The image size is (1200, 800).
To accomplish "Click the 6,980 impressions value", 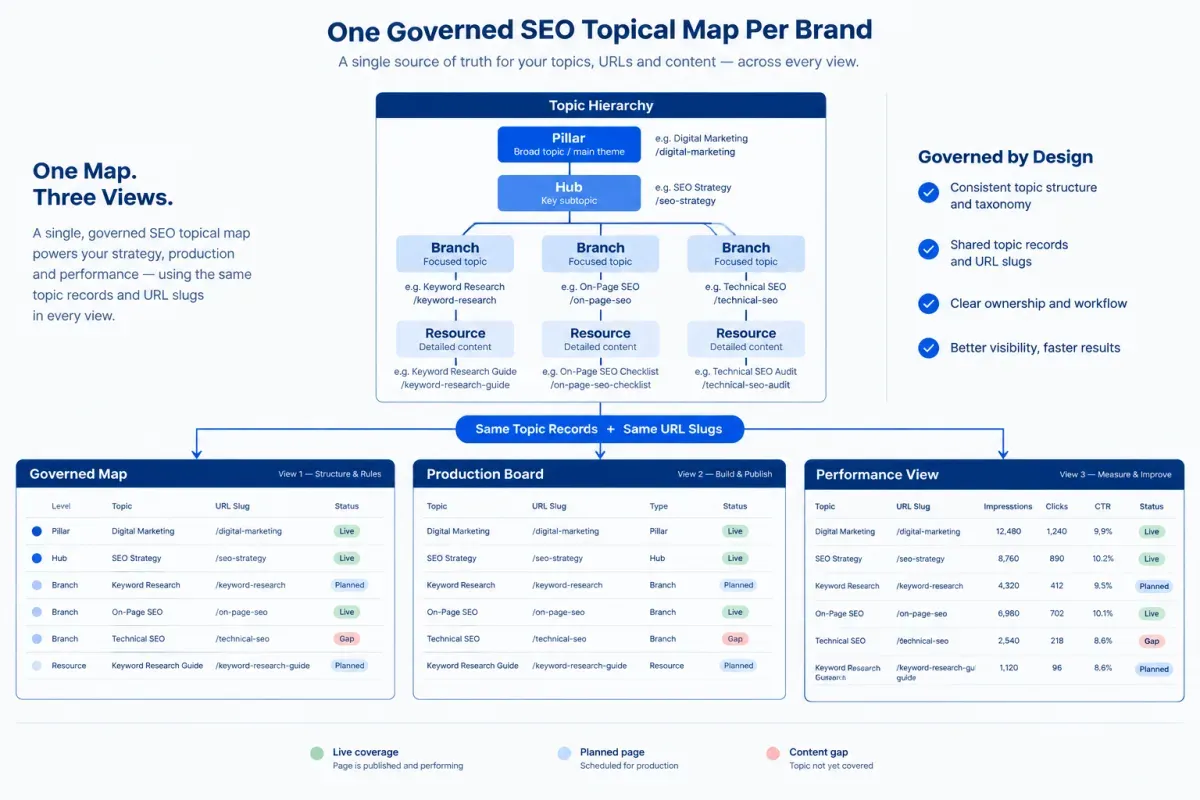I will point(1008,613).
